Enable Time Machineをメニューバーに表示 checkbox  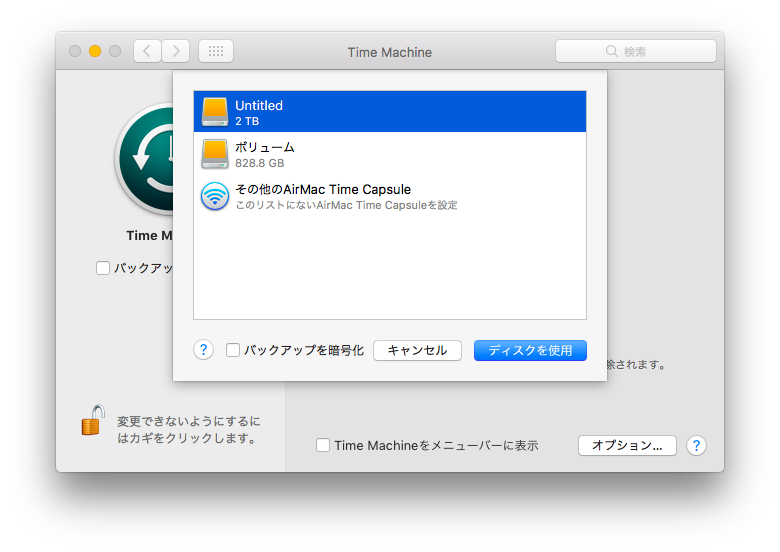[323, 445]
